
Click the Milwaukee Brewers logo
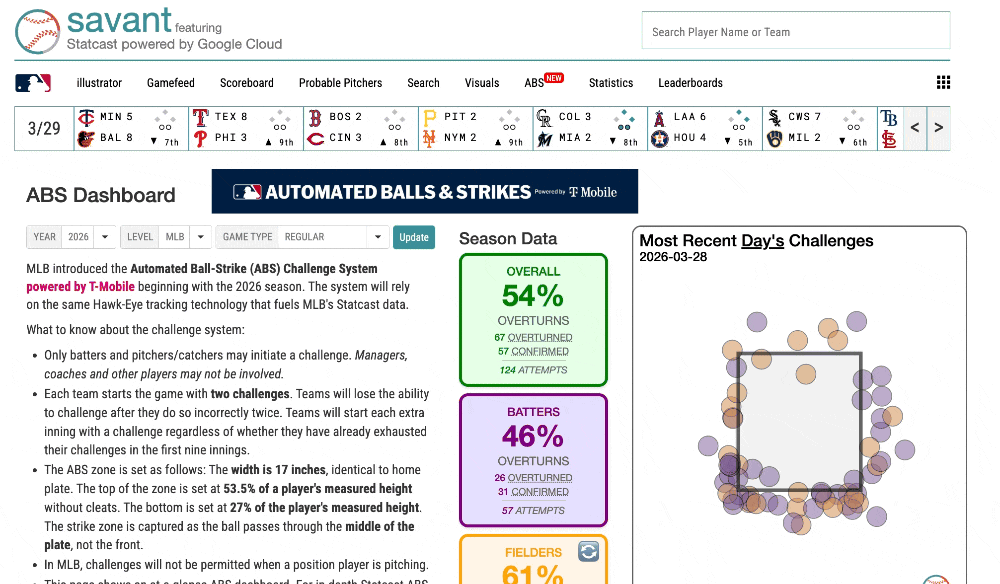click(x=774, y=138)
